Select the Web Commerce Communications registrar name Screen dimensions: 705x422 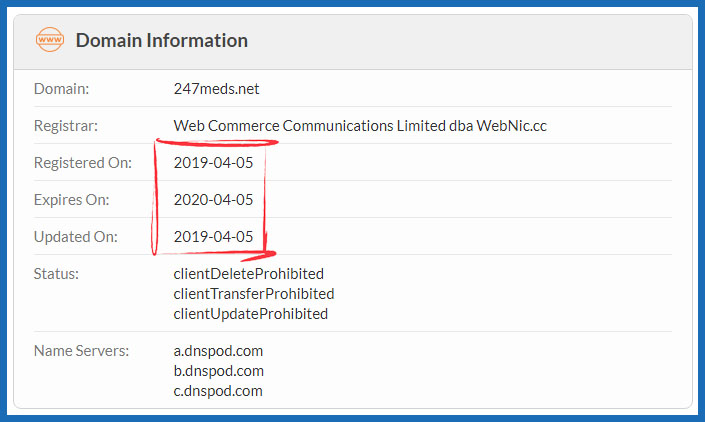360,126
